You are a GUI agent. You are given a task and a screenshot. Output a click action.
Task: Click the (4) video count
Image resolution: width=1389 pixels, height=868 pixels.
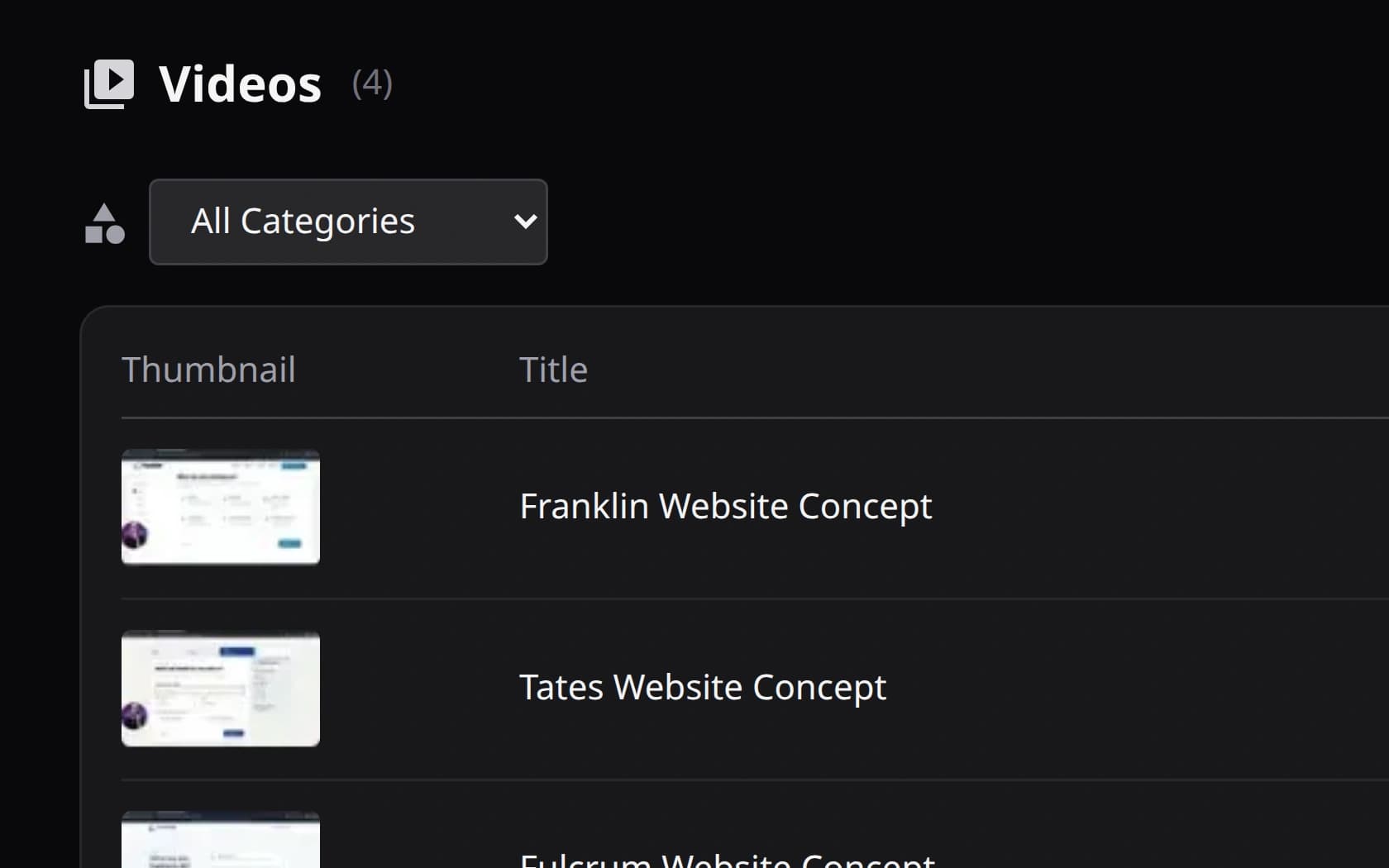[x=372, y=83]
